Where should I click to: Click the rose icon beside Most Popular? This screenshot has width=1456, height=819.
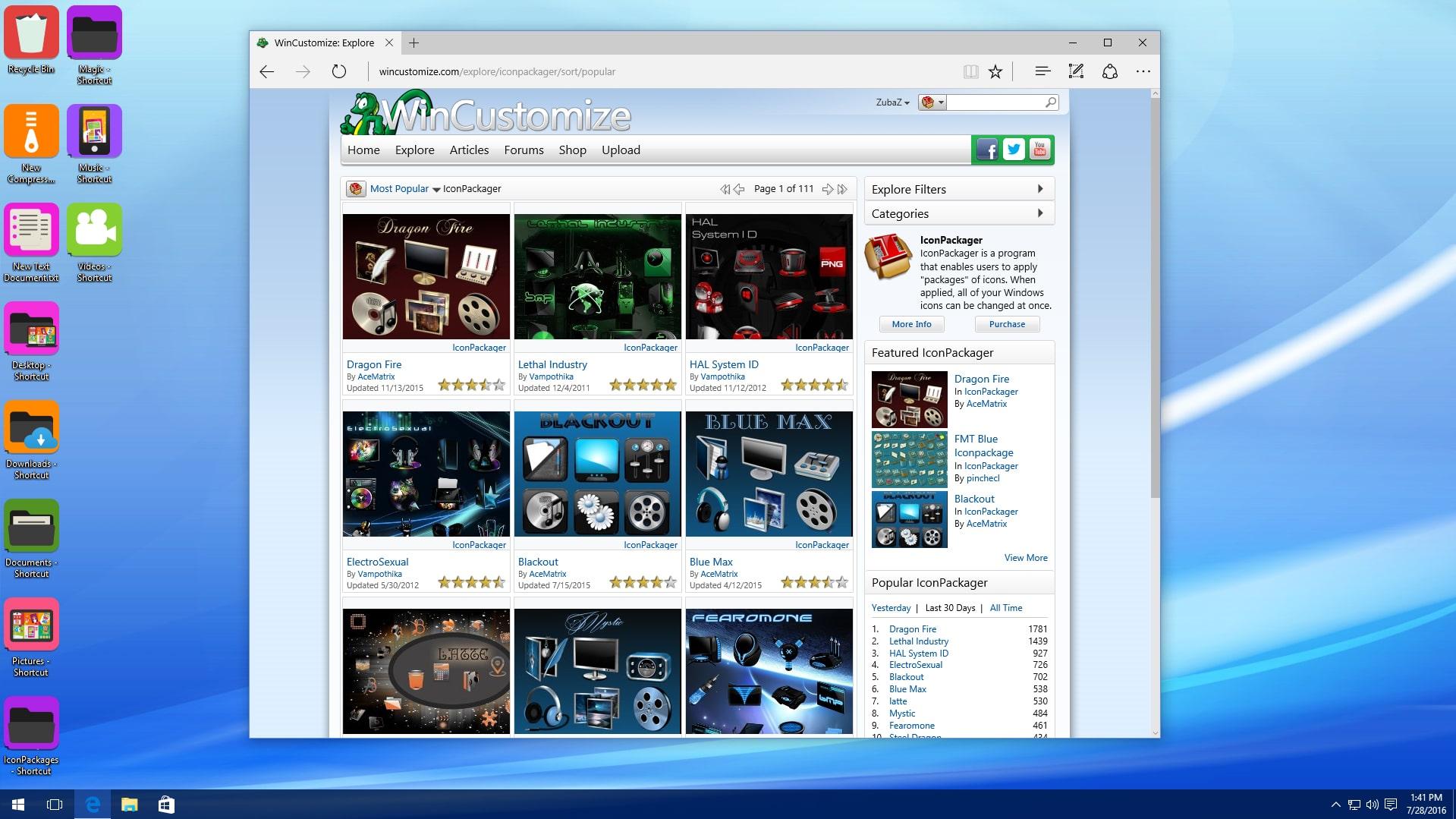pos(356,188)
